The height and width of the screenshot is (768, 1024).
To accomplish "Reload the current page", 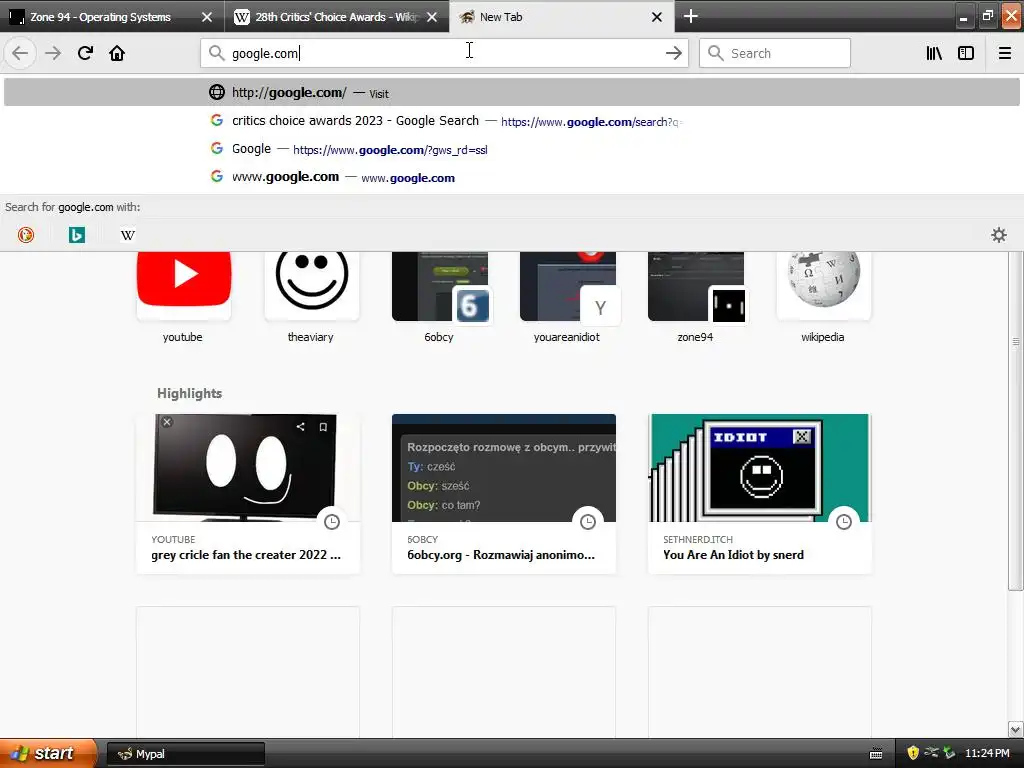I will pos(85,53).
